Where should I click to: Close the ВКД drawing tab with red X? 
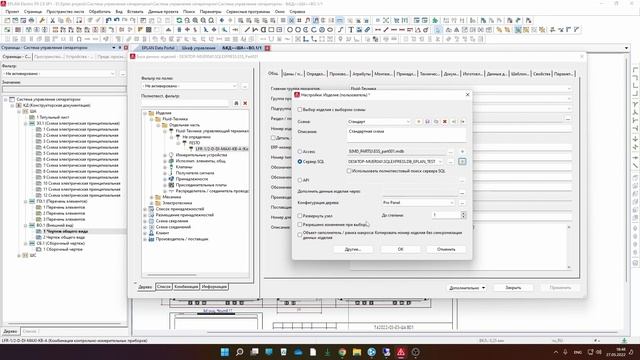pyautogui.click(x=267, y=48)
